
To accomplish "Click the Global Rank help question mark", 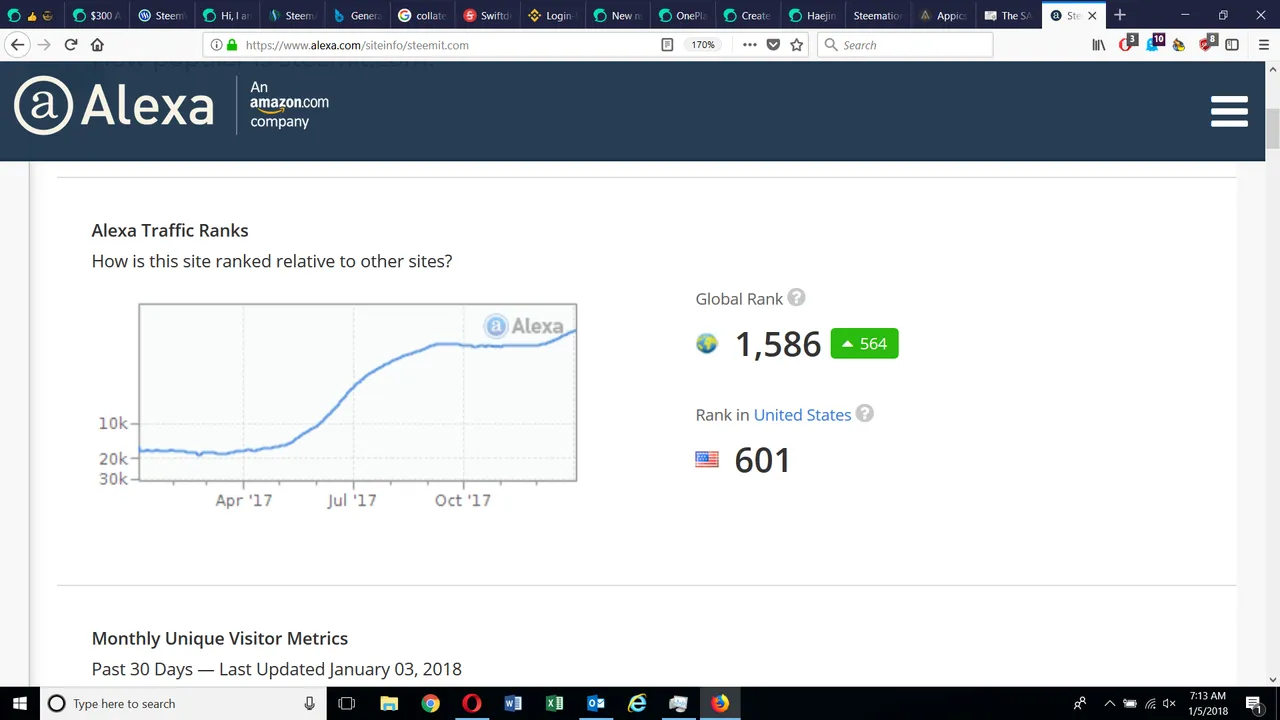I will pos(796,298).
